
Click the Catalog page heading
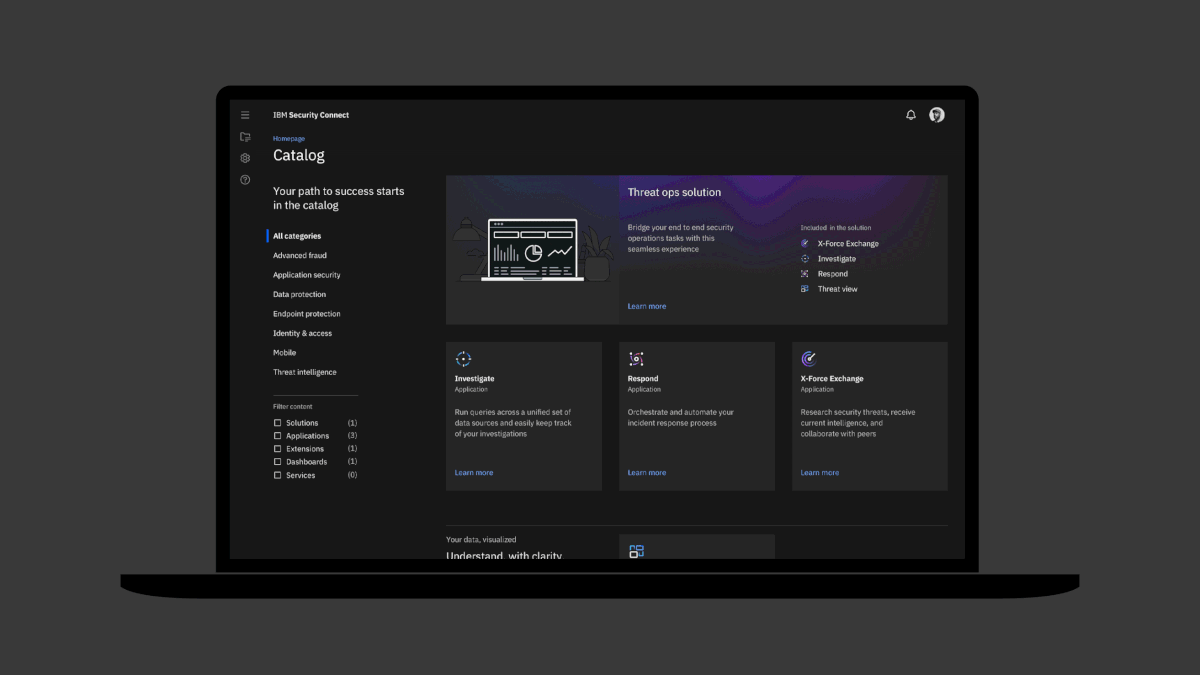pyautogui.click(x=299, y=156)
